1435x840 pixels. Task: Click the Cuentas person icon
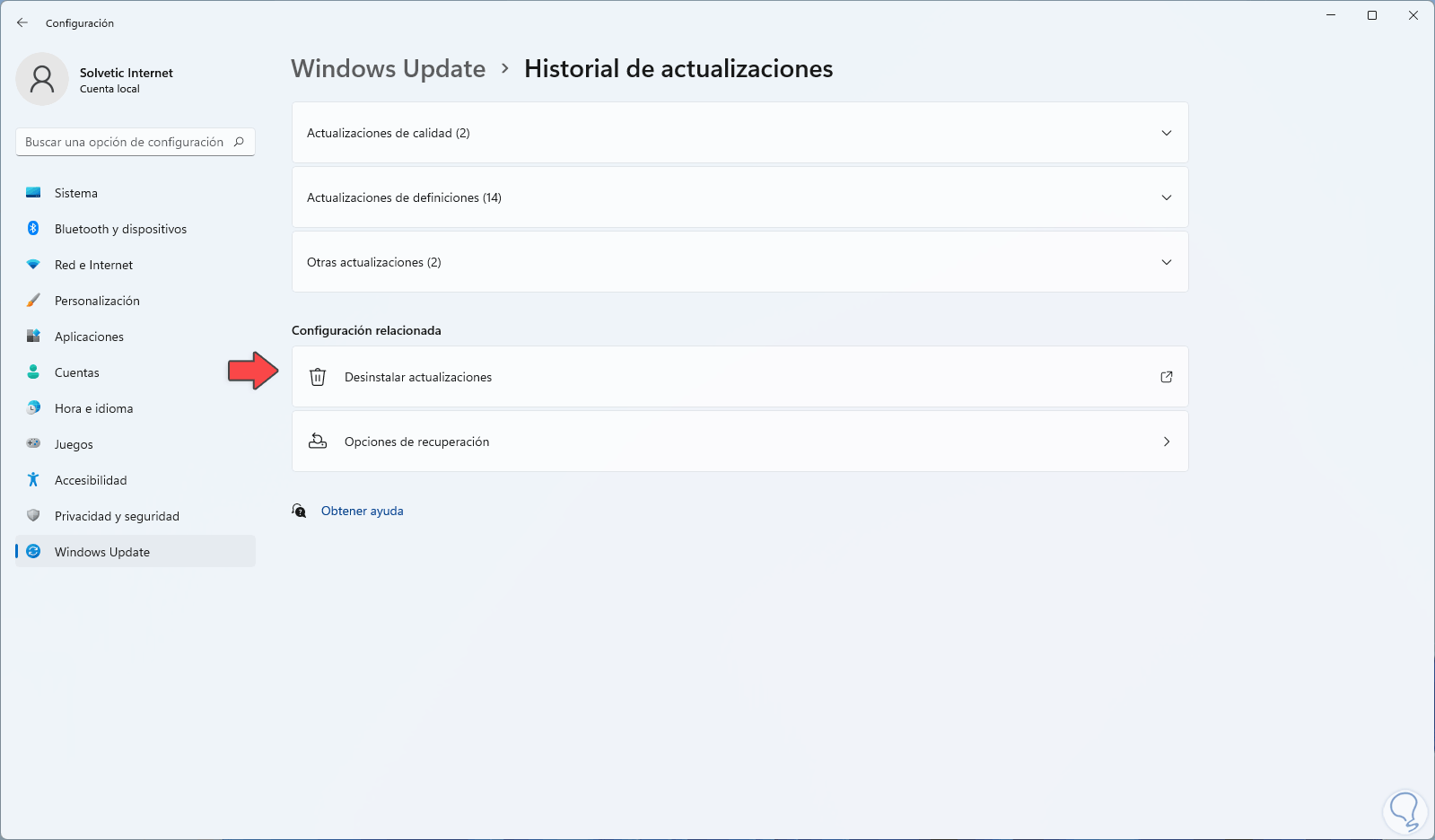click(x=33, y=372)
